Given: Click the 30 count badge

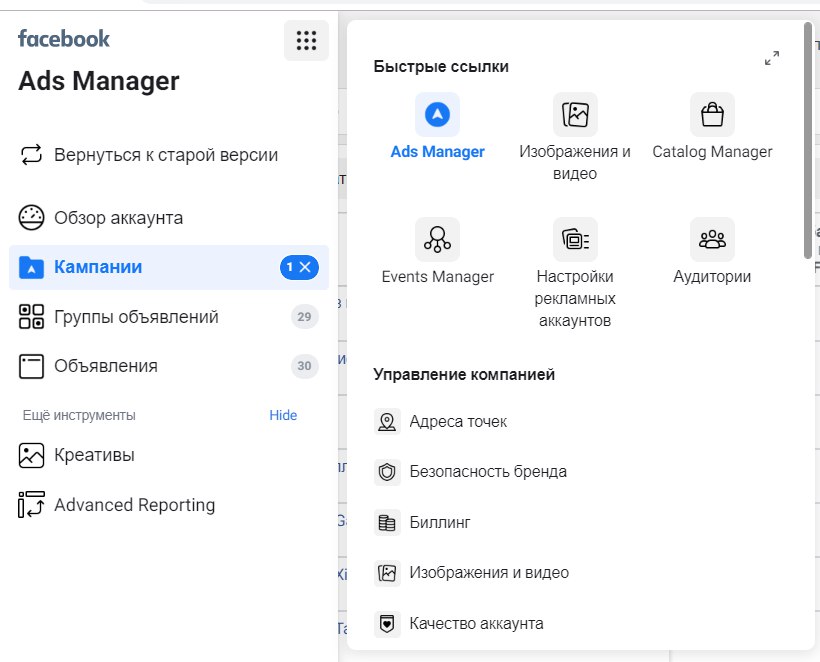Looking at the screenshot, I should click(304, 366).
